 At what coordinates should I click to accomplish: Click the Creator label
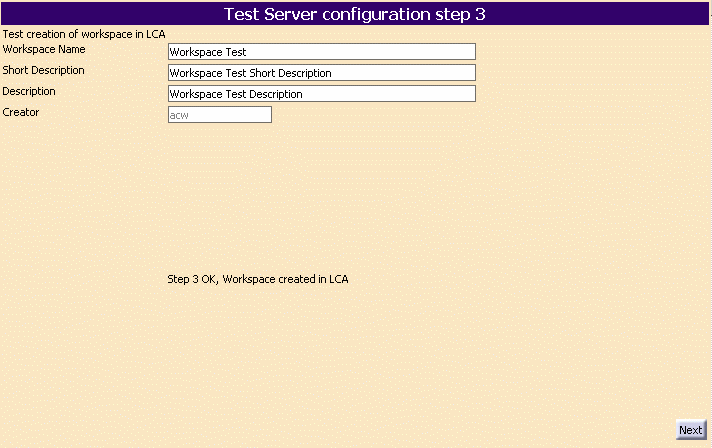point(21,112)
